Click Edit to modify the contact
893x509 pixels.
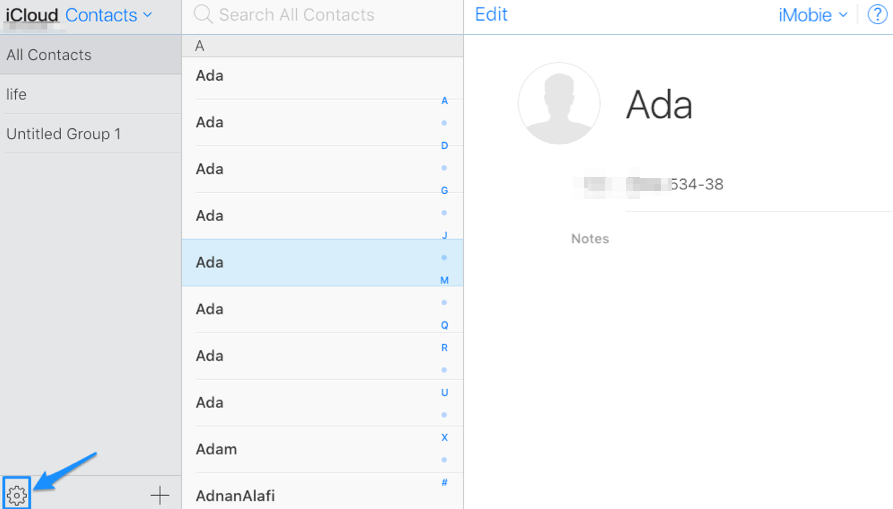[x=491, y=15]
